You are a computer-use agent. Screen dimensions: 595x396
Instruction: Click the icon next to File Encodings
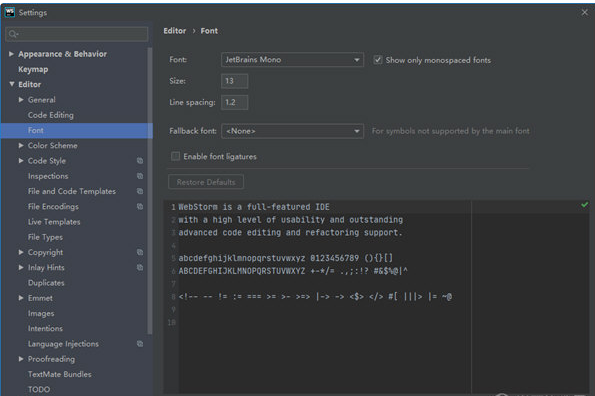pyautogui.click(x=140, y=206)
